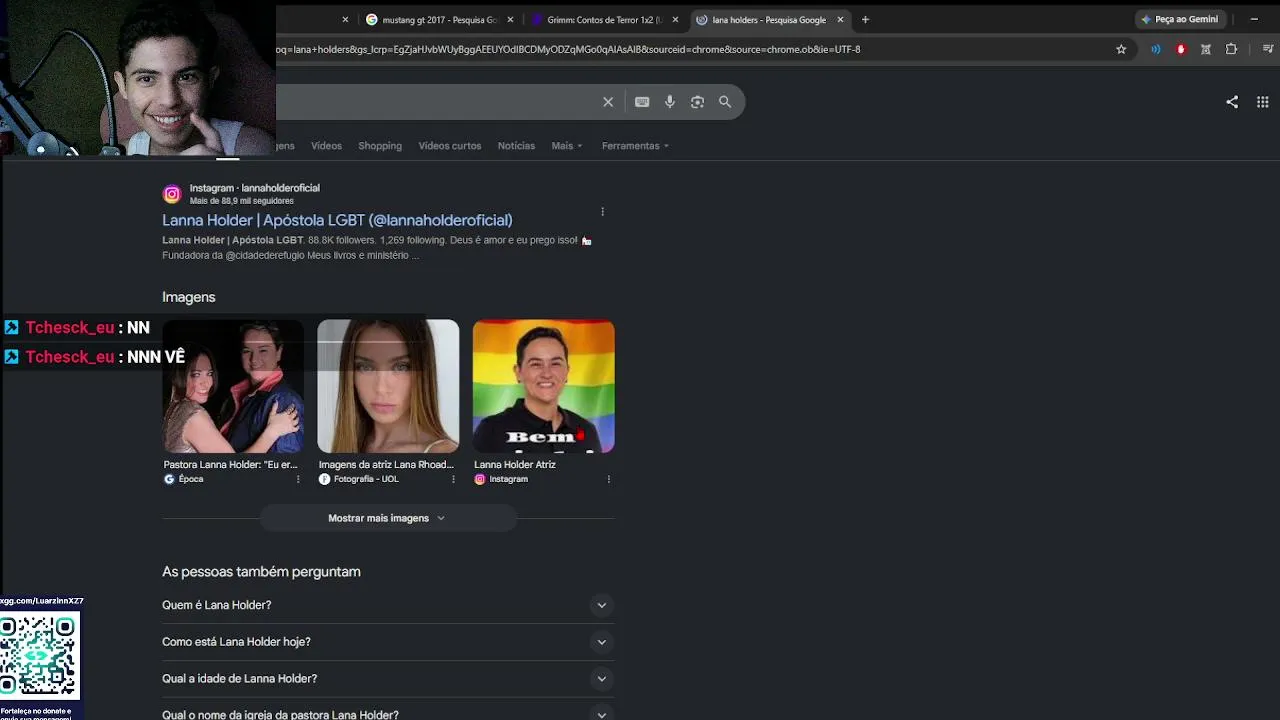Screen dimensions: 1280x720
Task: Click the 'Fotografia - UOL' source name
Action: pos(366,479)
